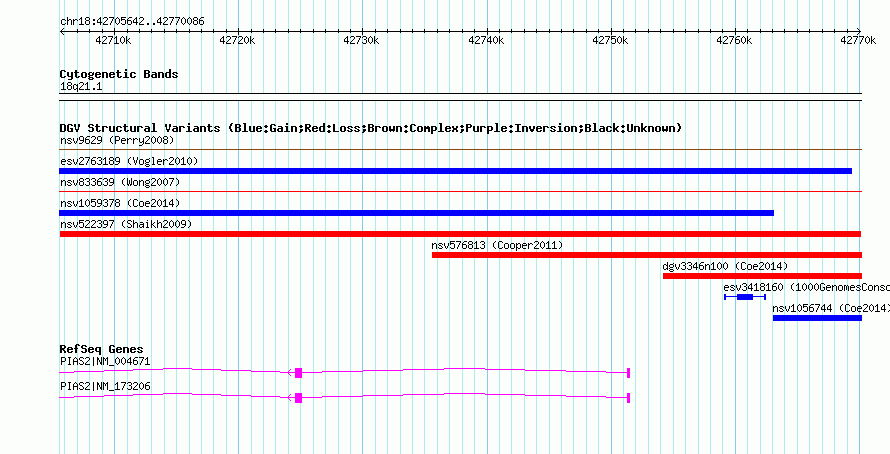Click the chr18:42705642..42770086 position label
Screen dimensions: 890x454
coord(132,22)
